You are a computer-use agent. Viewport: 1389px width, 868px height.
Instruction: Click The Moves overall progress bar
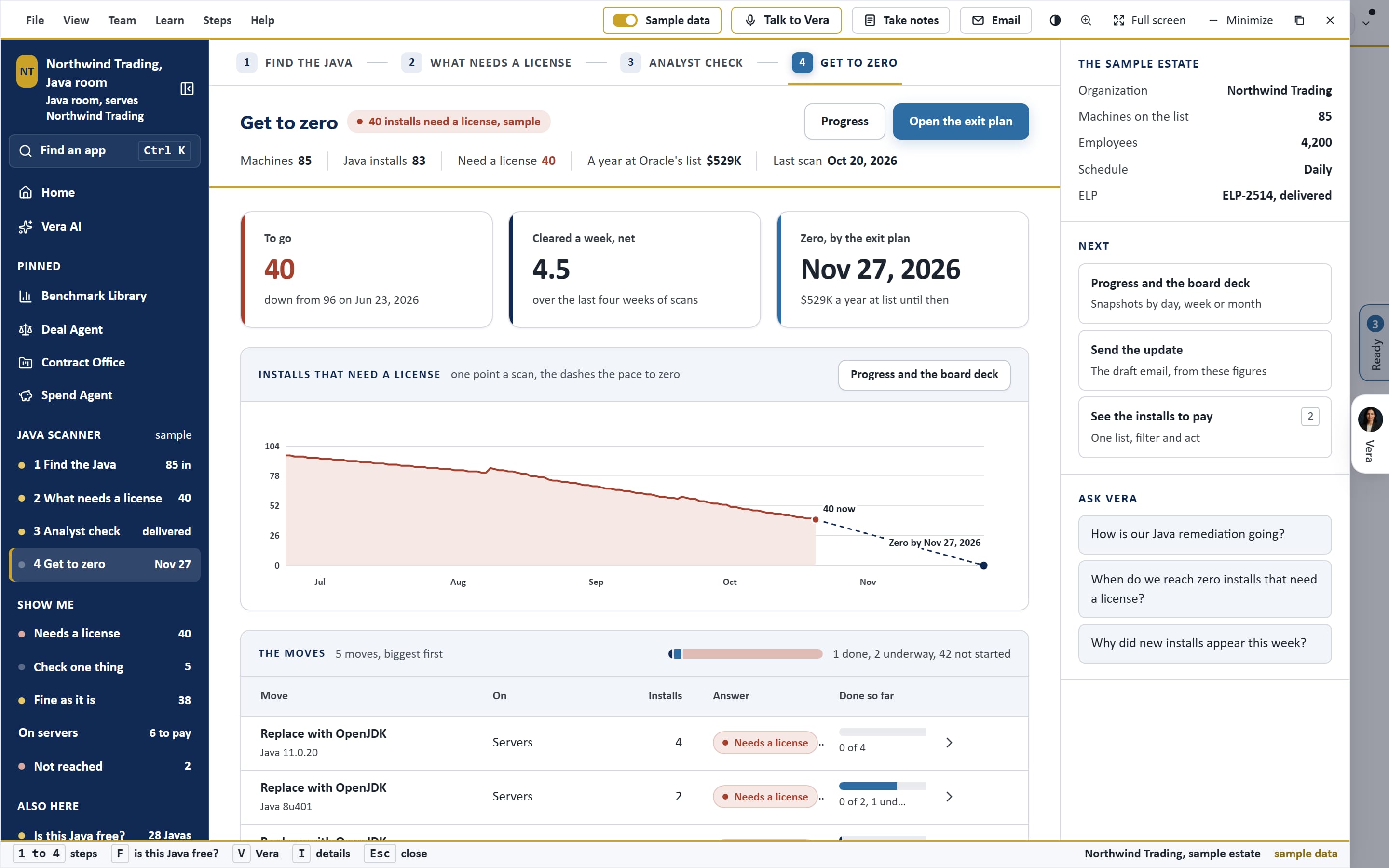[745, 654]
